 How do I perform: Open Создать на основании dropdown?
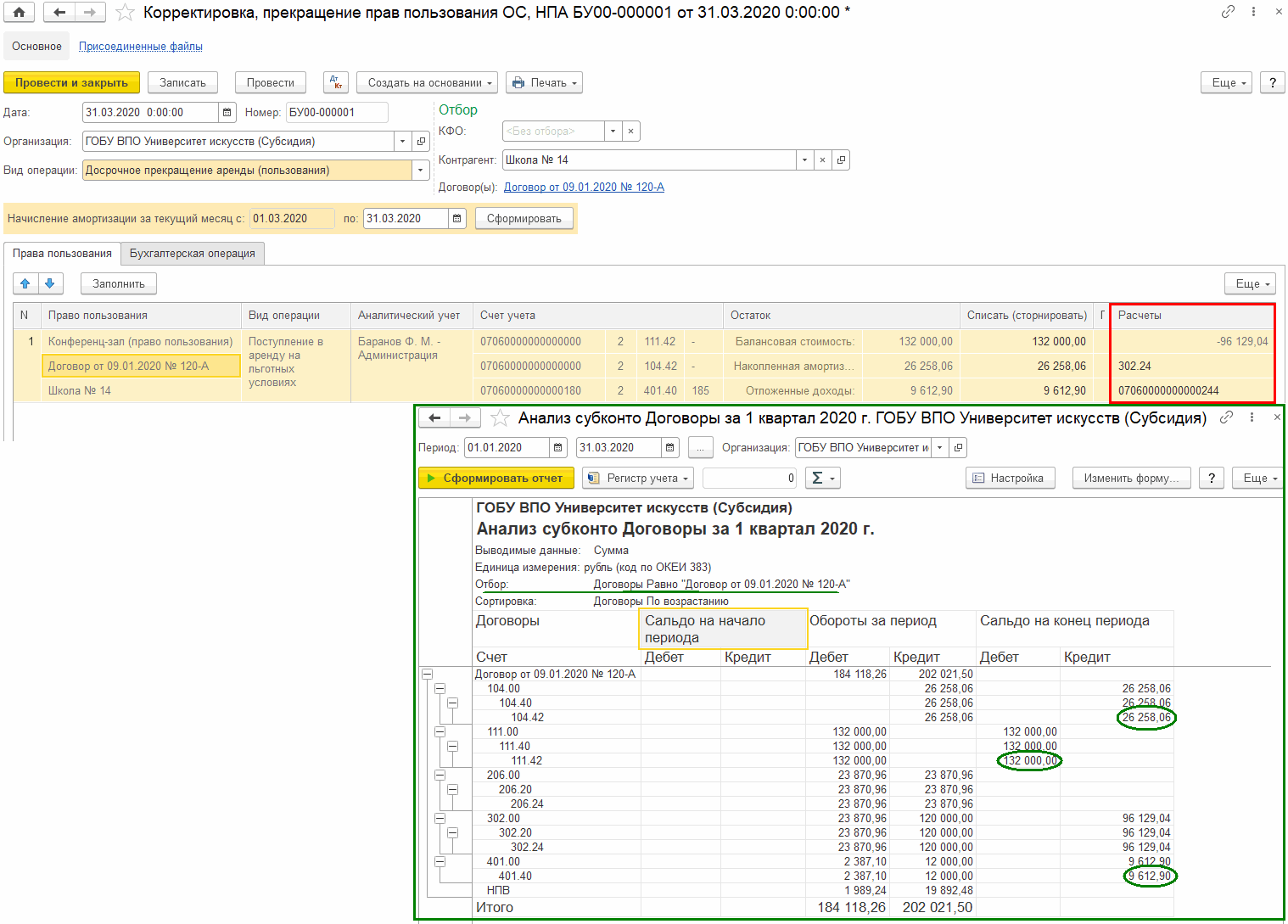[x=427, y=82]
